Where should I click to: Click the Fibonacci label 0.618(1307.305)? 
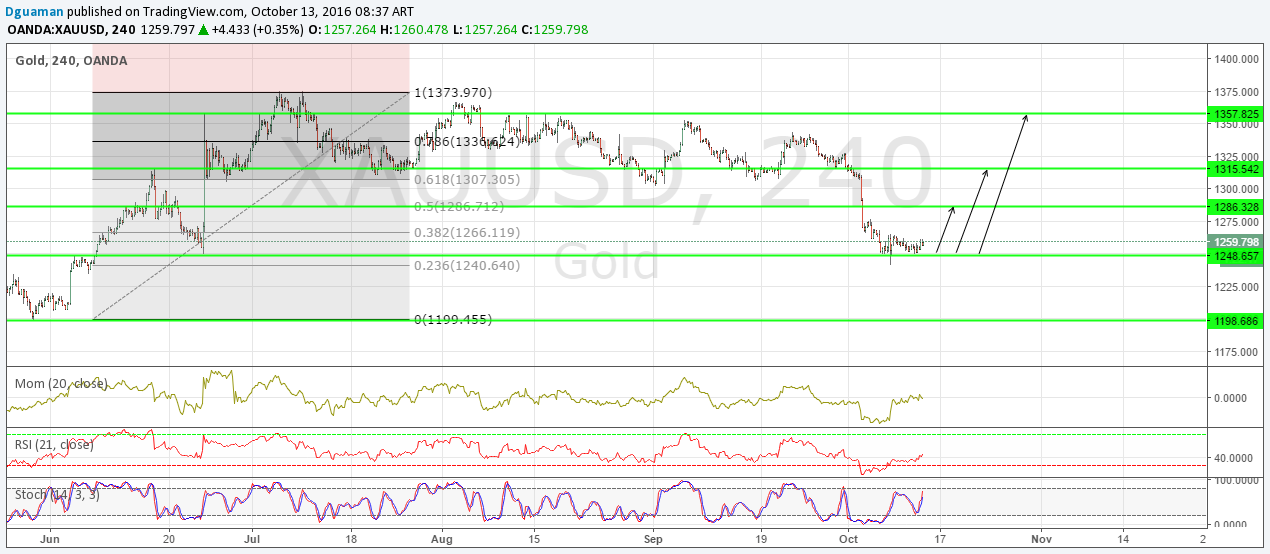[x=465, y=179]
